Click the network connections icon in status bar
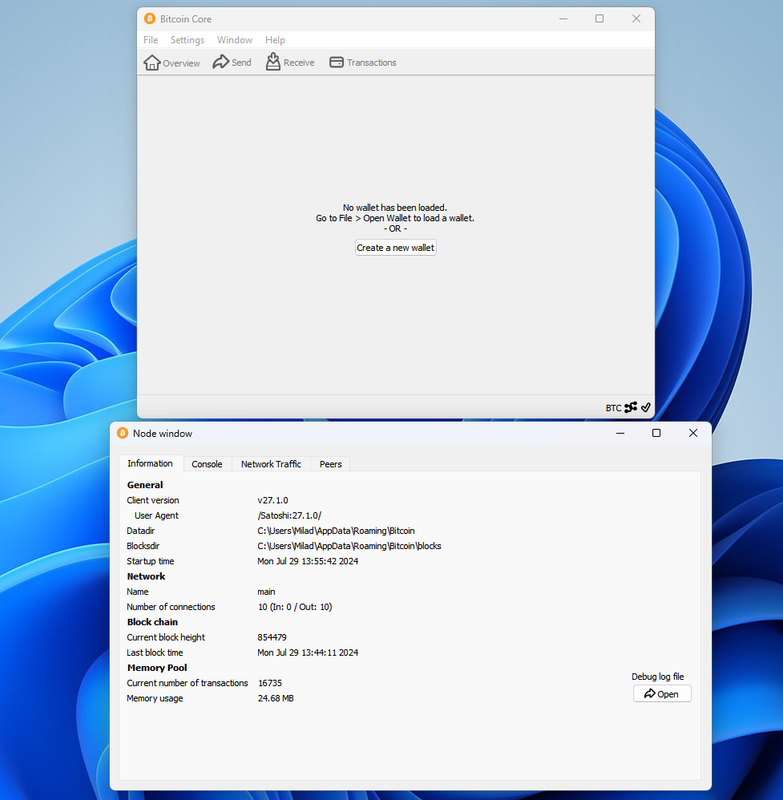Image resolution: width=783 pixels, height=800 pixels. [x=631, y=407]
